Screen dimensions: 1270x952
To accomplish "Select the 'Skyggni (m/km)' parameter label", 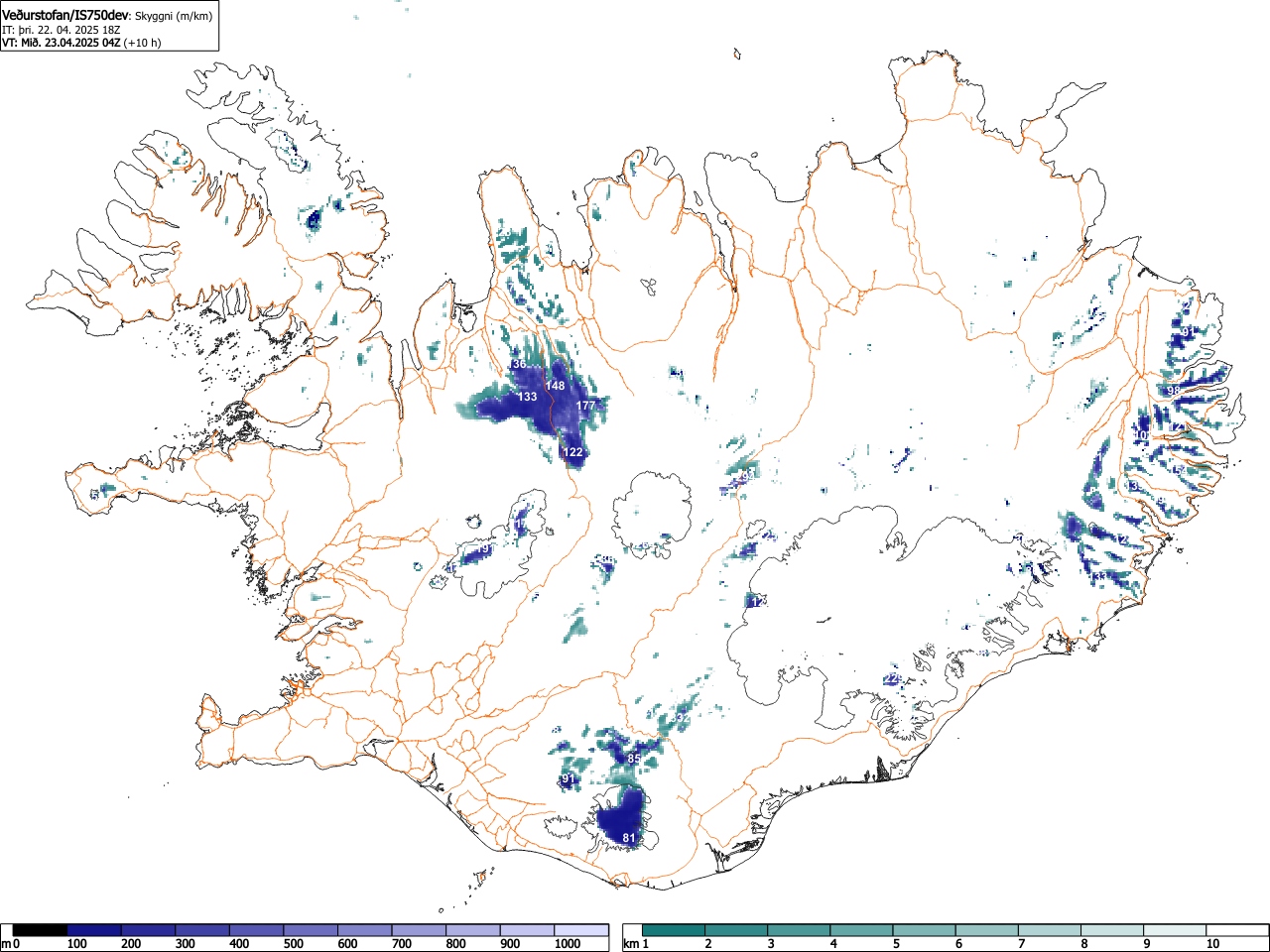I will pos(172,16).
